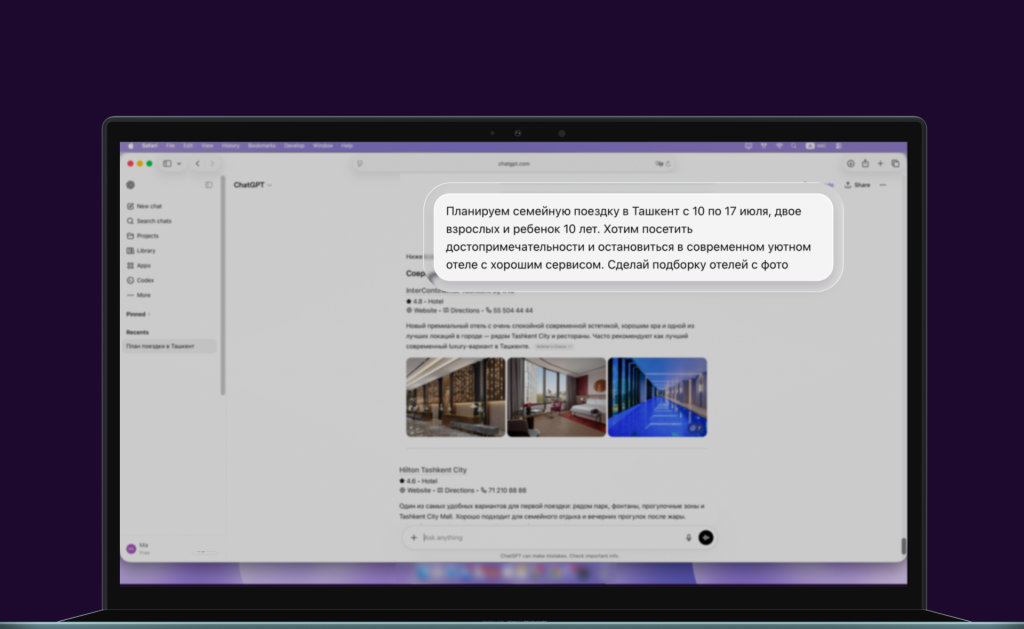Open the hotel lobby photo thumbnail
Screen dimensions: 1024x629
pyautogui.click(x=455, y=397)
